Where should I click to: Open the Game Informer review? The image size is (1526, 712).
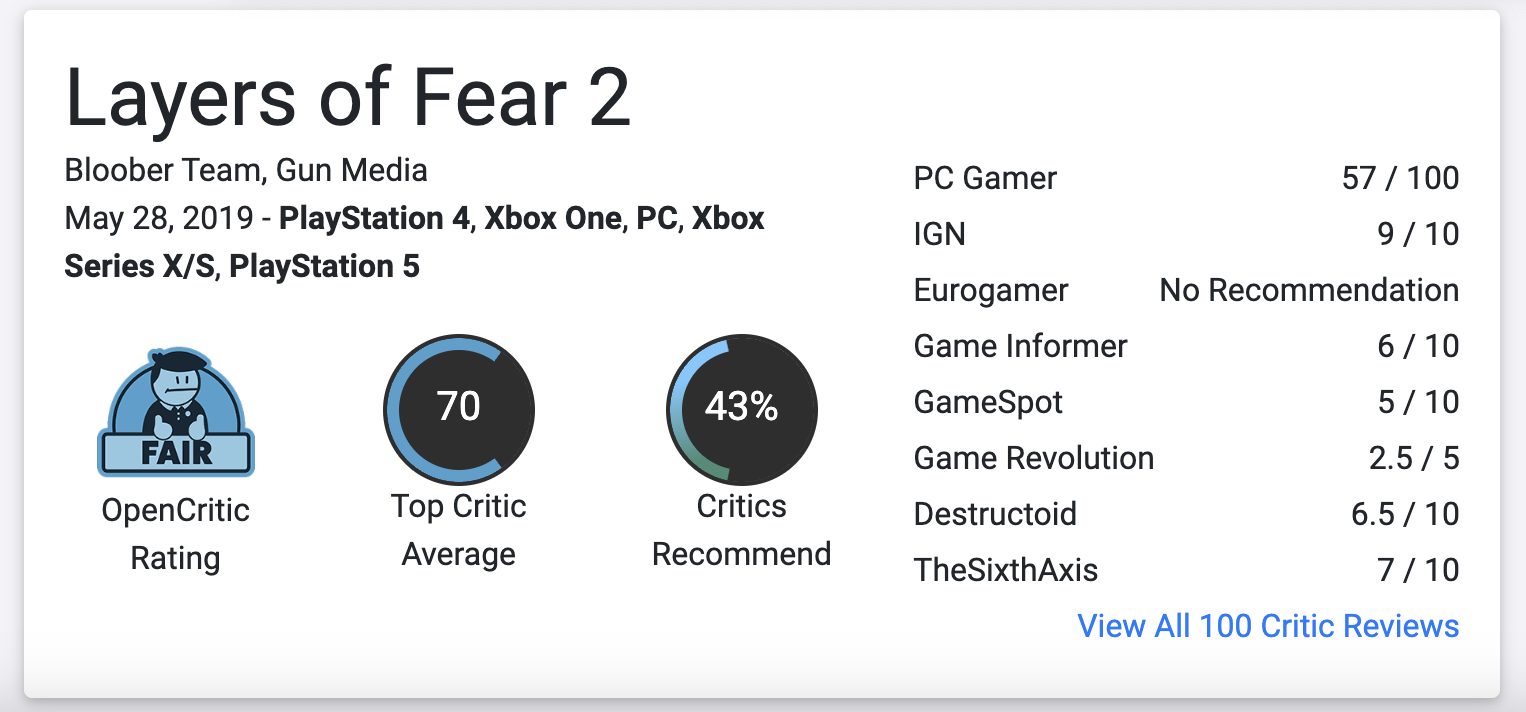(1020, 347)
